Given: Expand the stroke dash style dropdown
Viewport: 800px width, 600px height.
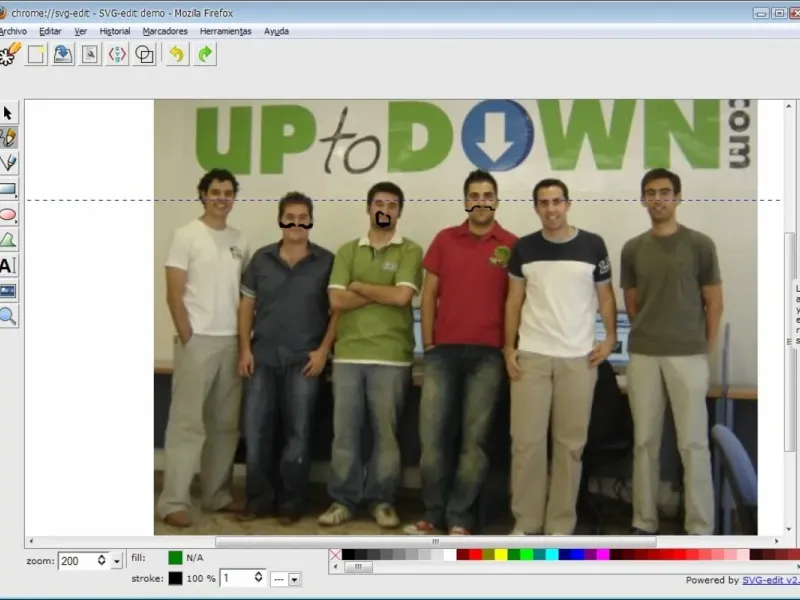Looking at the screenshot, I should pyautogui.click(x=284, y=578).
